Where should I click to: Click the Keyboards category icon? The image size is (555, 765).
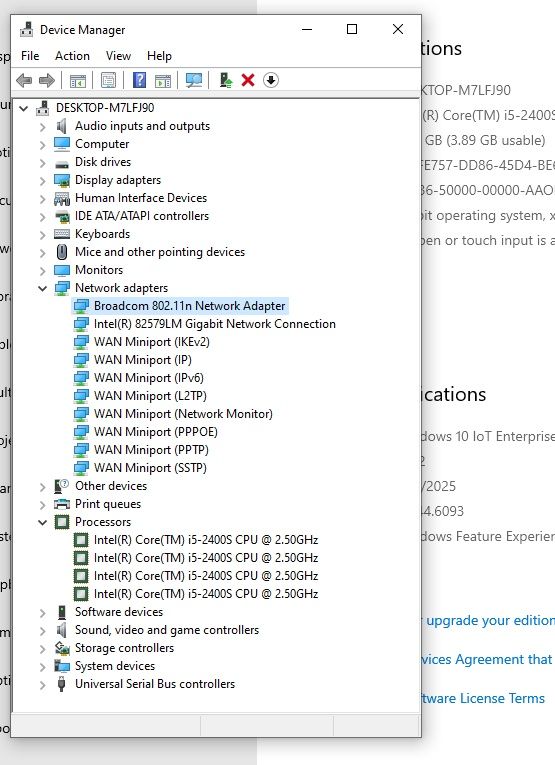pyautogui.click(x=62, y=234)
